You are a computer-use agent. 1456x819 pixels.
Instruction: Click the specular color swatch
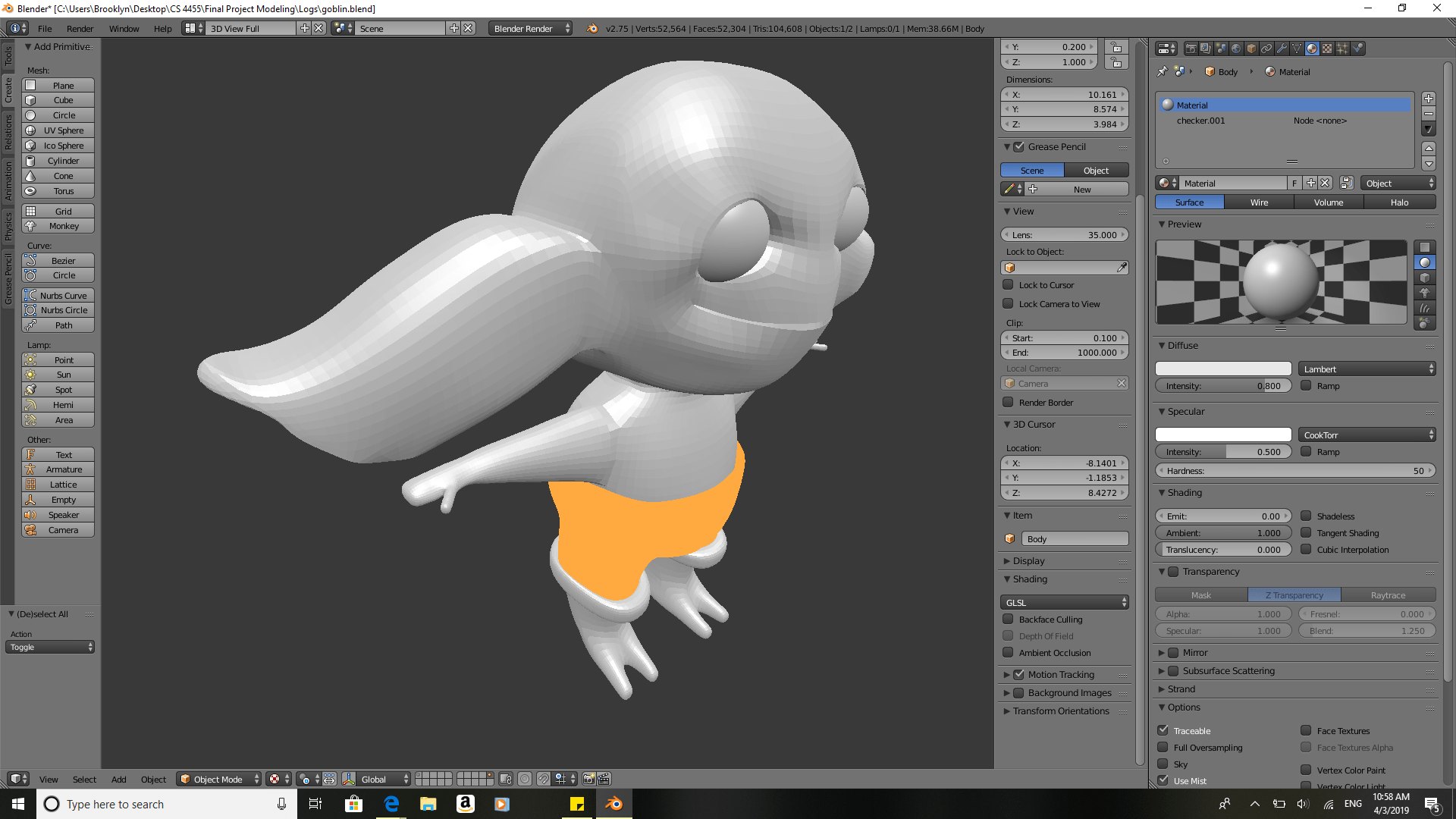pos(1223,435)
